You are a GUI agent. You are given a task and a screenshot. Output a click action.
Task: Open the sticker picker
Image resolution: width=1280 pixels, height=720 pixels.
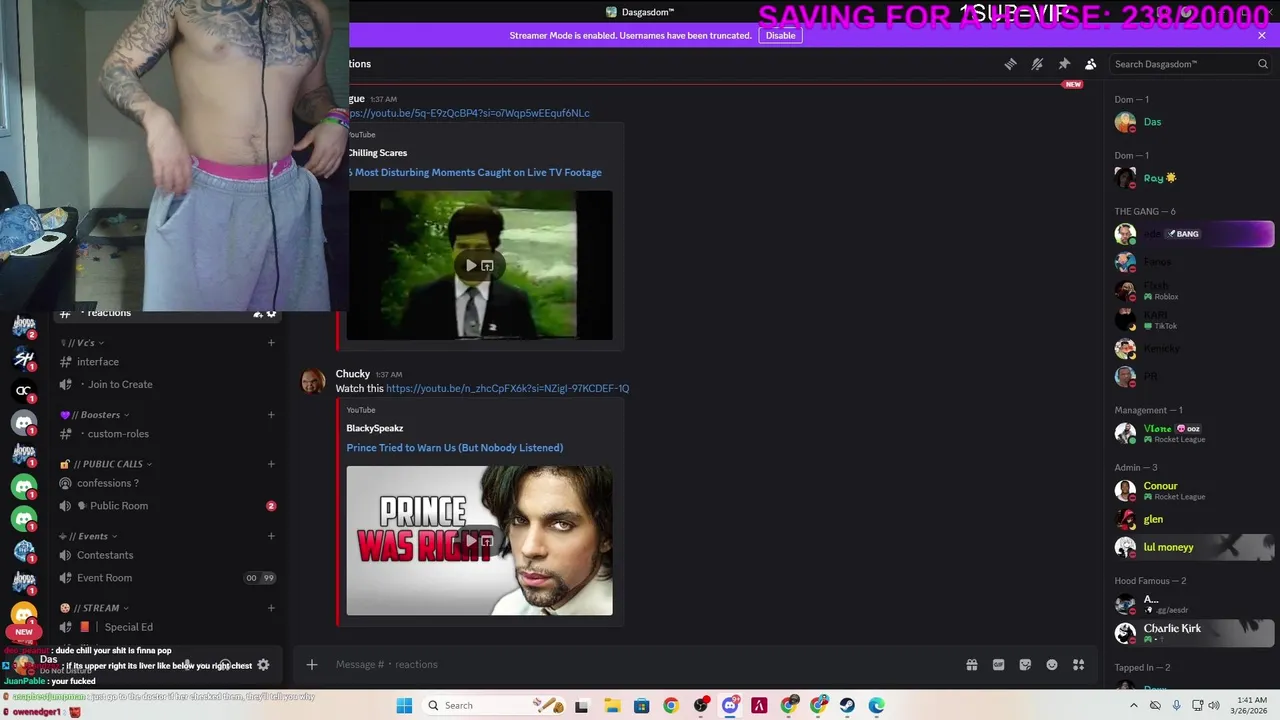[1025, 664]
